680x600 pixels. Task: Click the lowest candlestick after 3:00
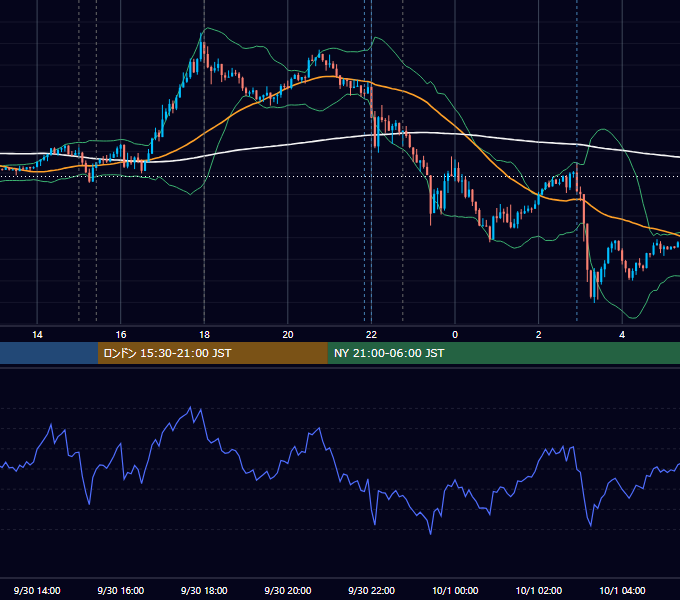pyautogui.click(x=594, y=286)
